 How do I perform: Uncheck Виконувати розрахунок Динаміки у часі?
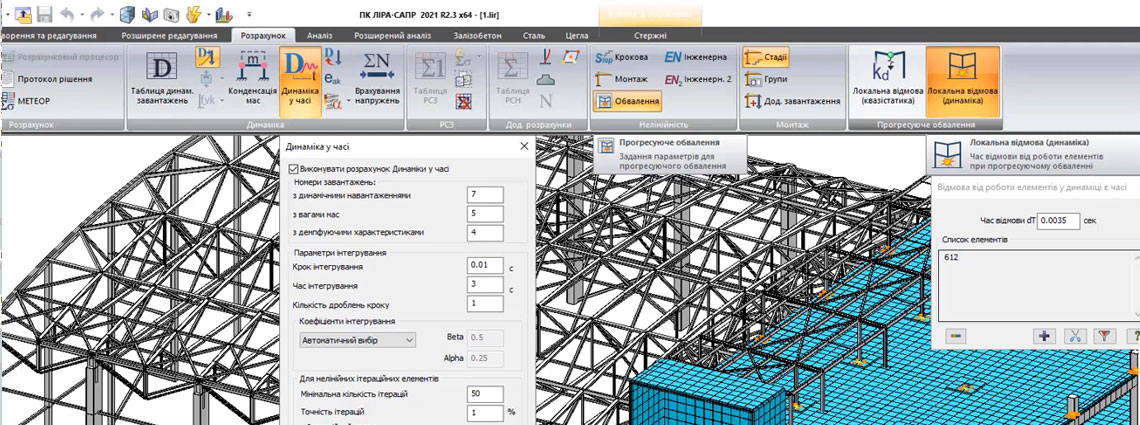coord(293,169)
